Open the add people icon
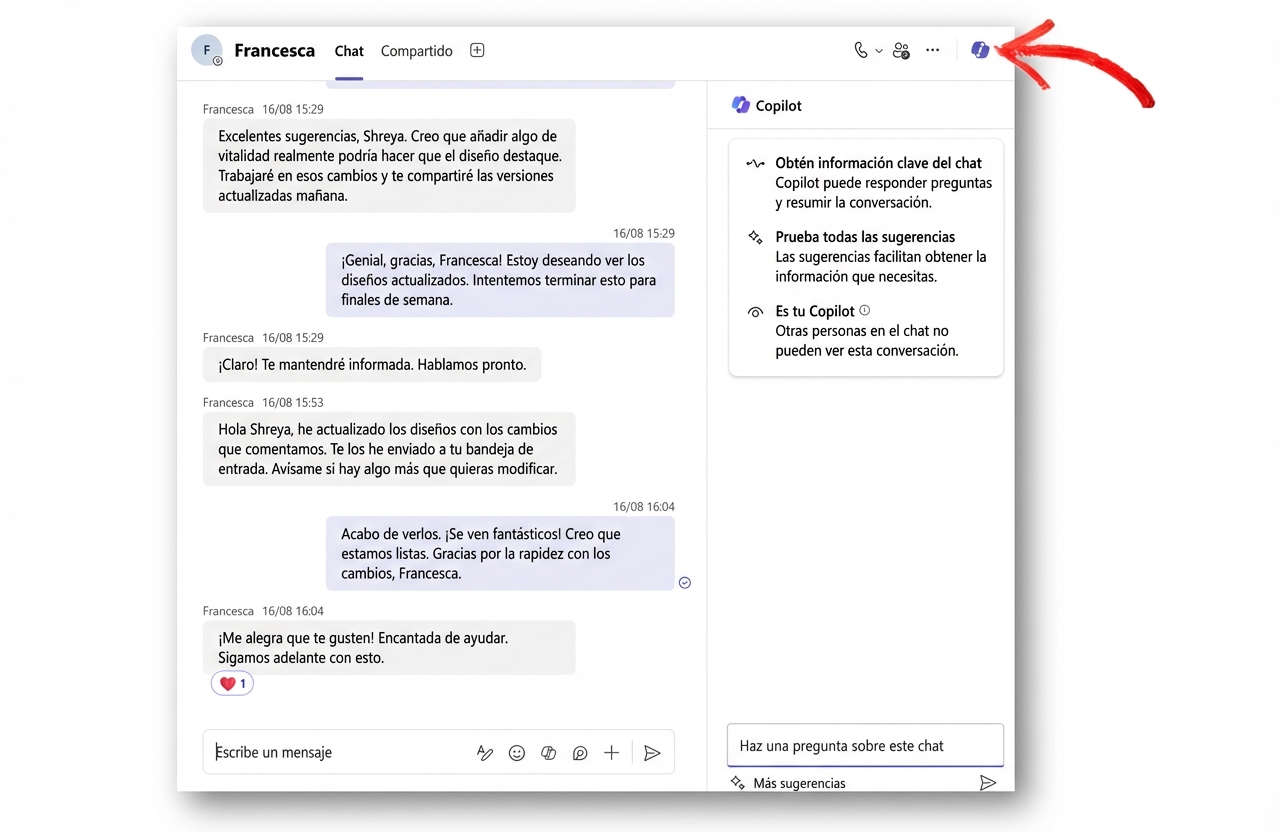The height and width of the screenshot is (832, 1280). [x=901, y=49]
